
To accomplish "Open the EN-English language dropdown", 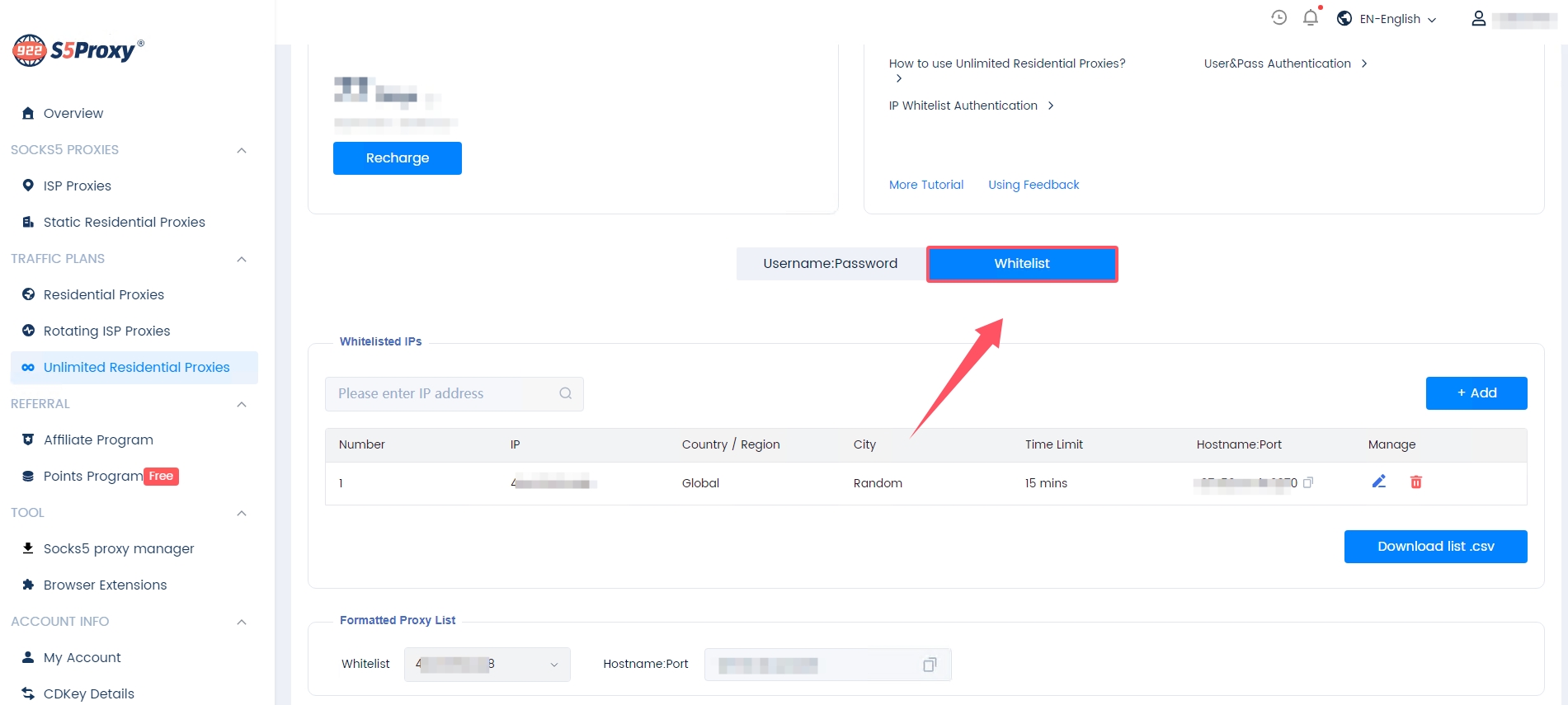I will 1388,19.
